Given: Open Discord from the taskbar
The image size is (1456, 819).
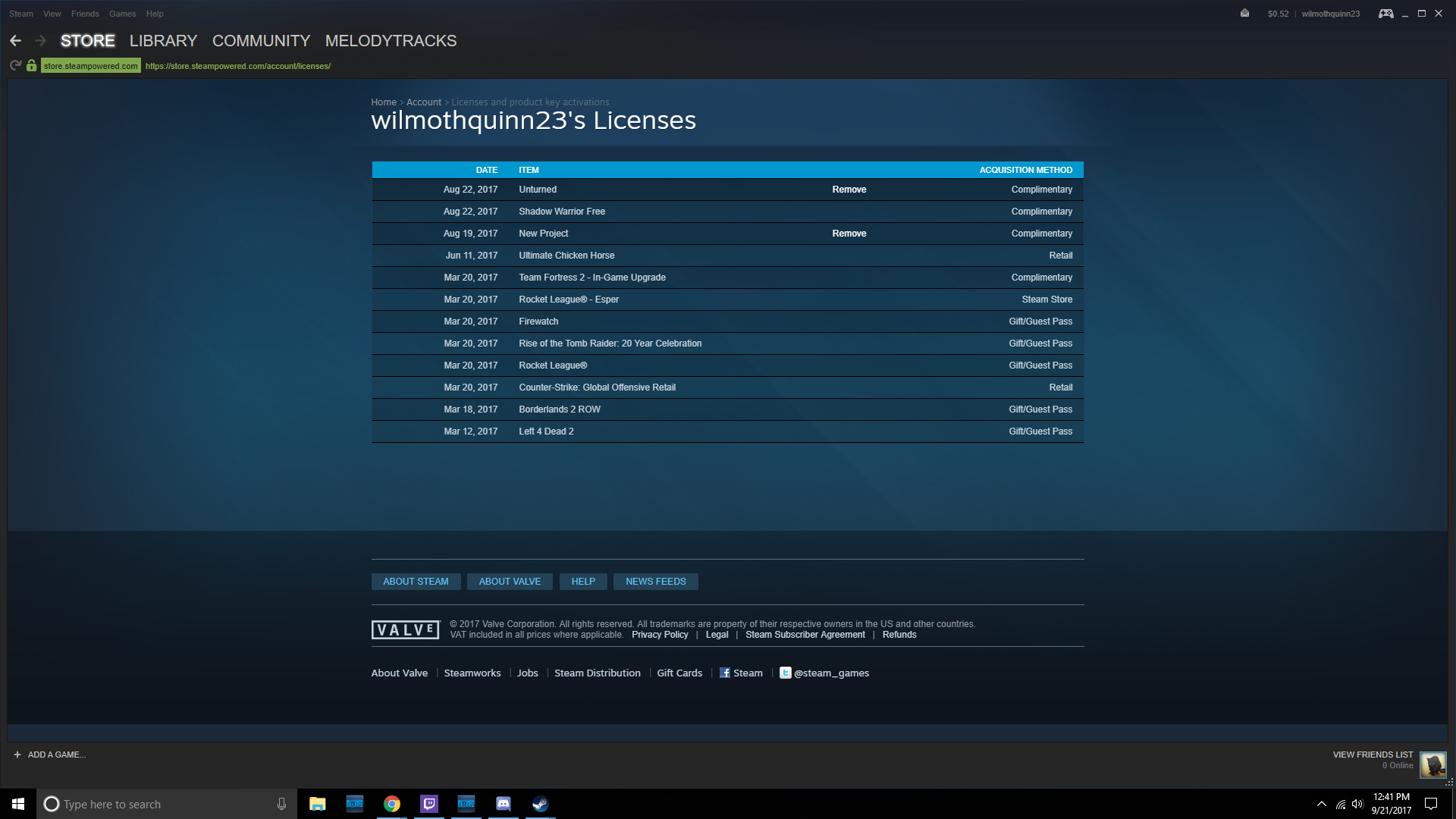Looking at the screenshot, I should click(x=503, y=804).
